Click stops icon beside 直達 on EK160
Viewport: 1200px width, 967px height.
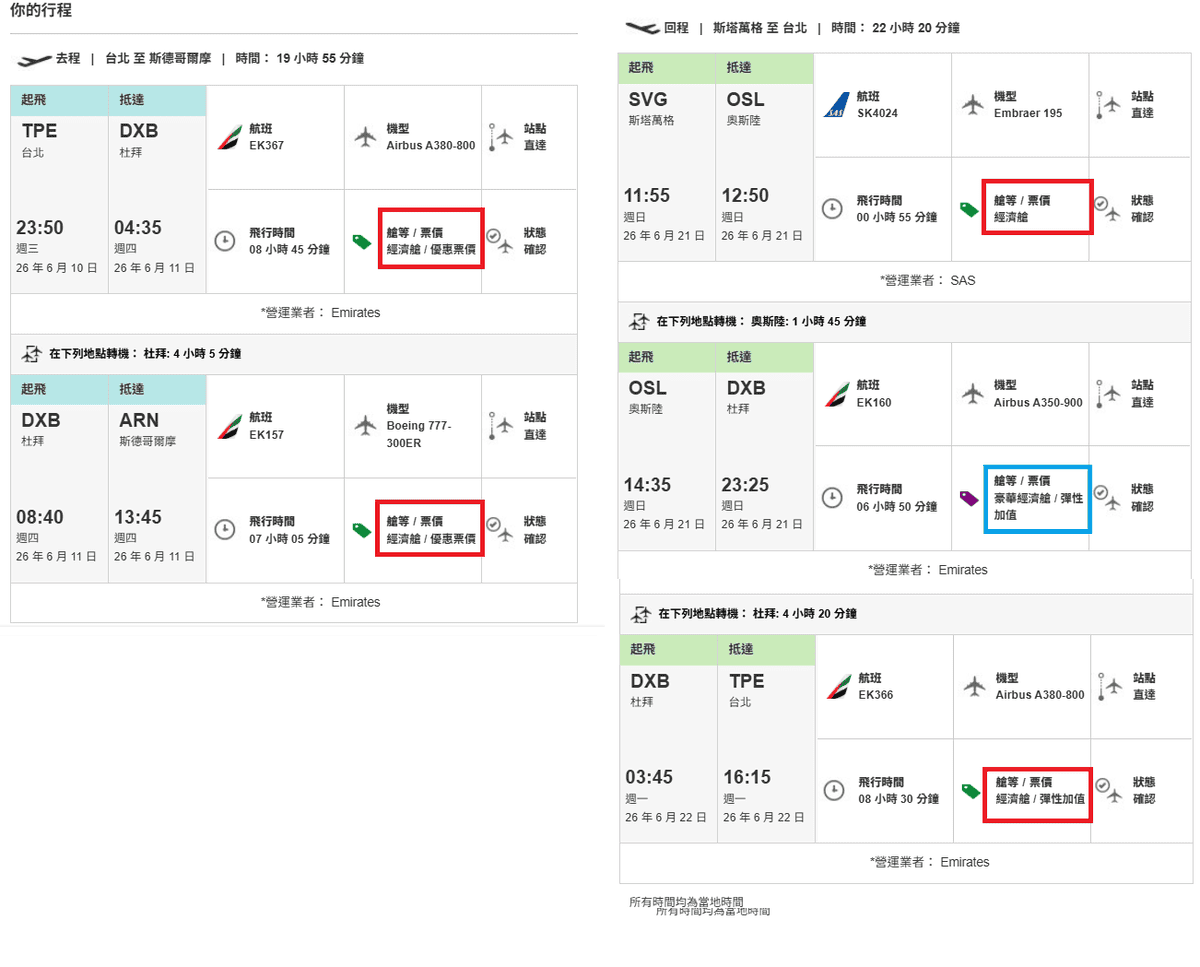[x=1108, y=393]
